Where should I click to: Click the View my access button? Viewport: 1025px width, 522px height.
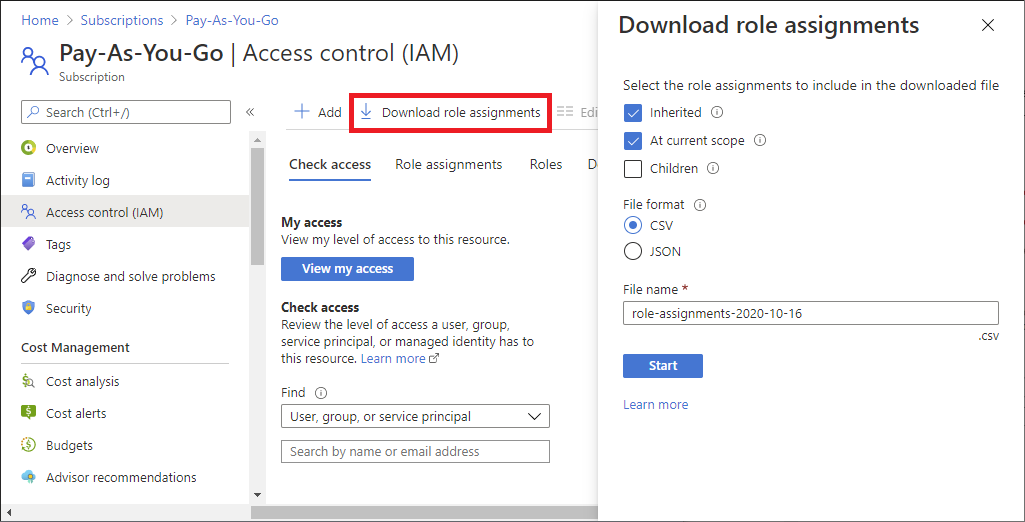tap(347, 268)
